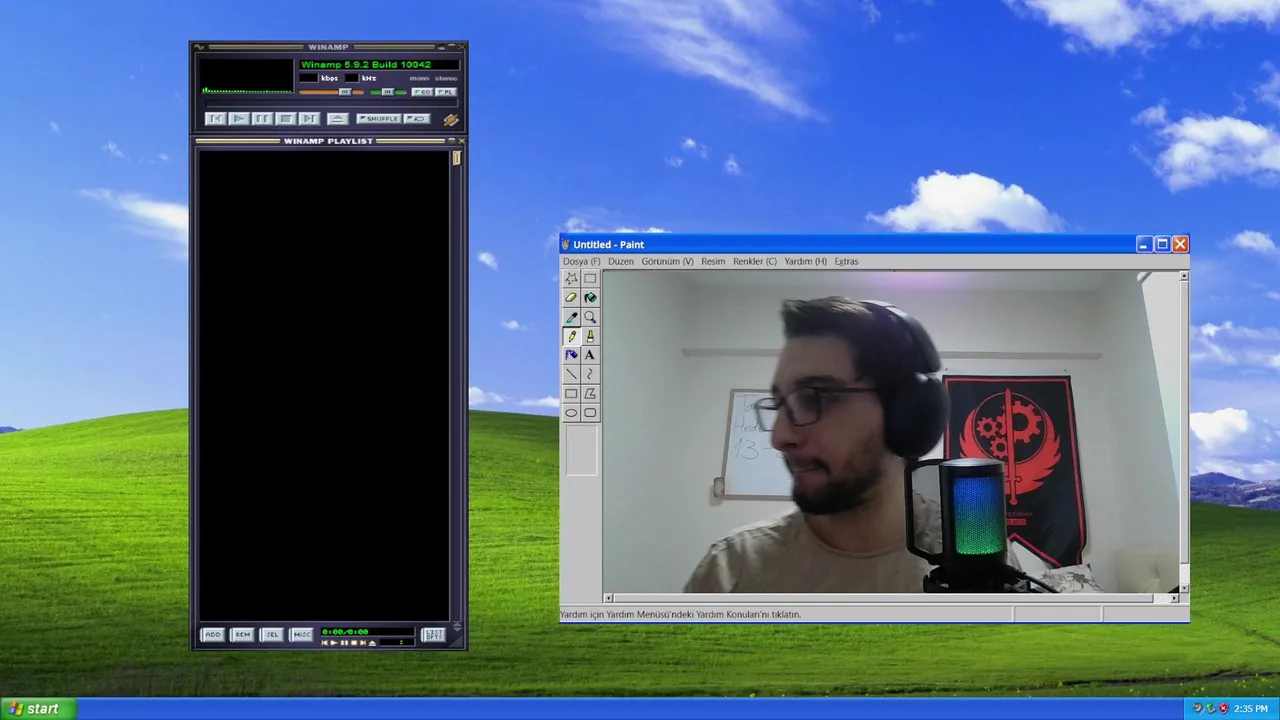Open the playlist SEL menu button

click(x=272, y=635)
